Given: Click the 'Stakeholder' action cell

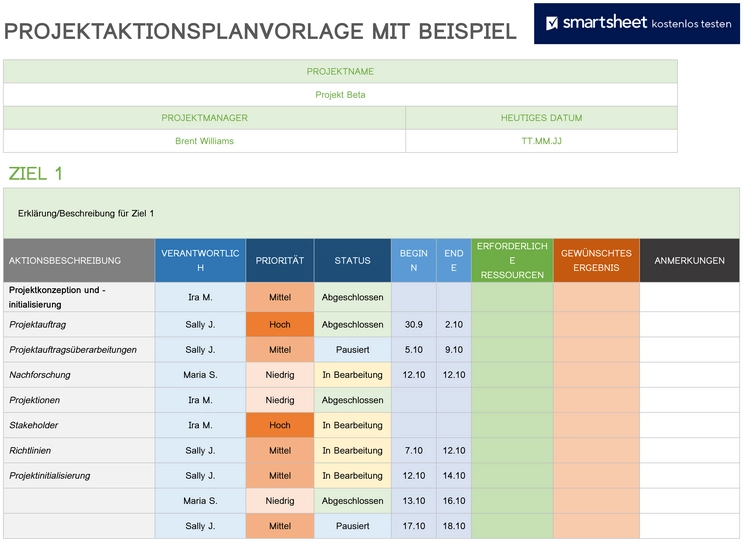Looking at the screenshot, I should pos(79,425).
